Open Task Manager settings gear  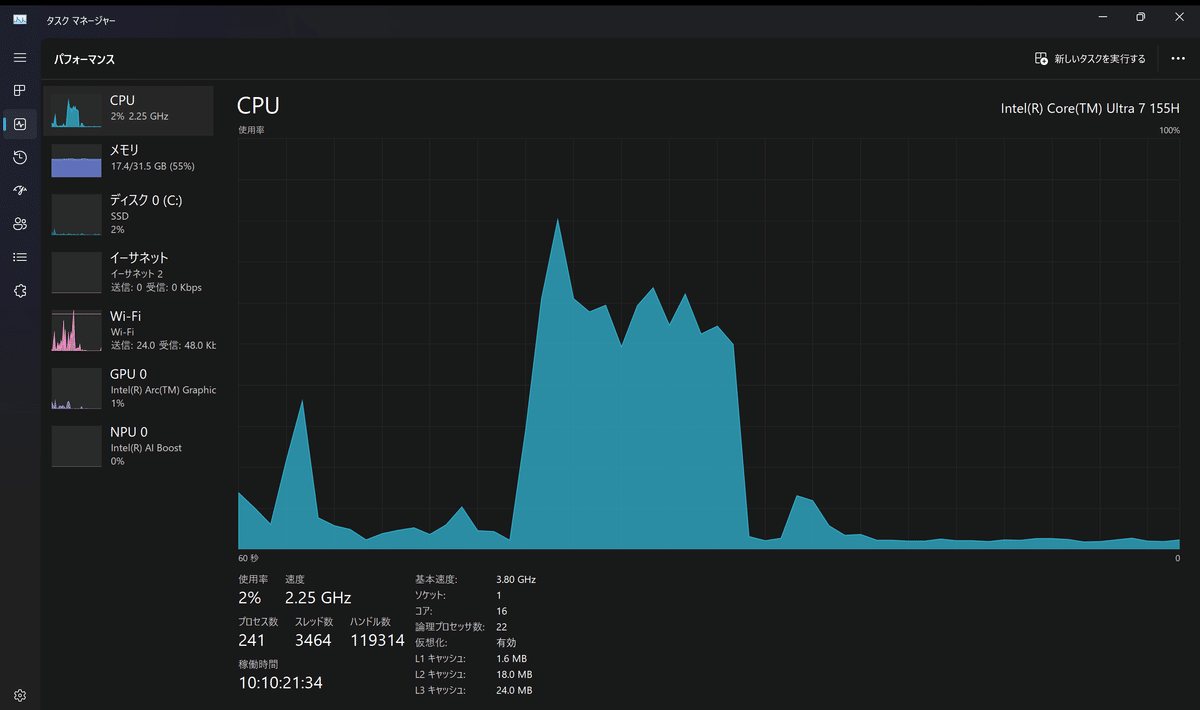[x=20, y=695]
